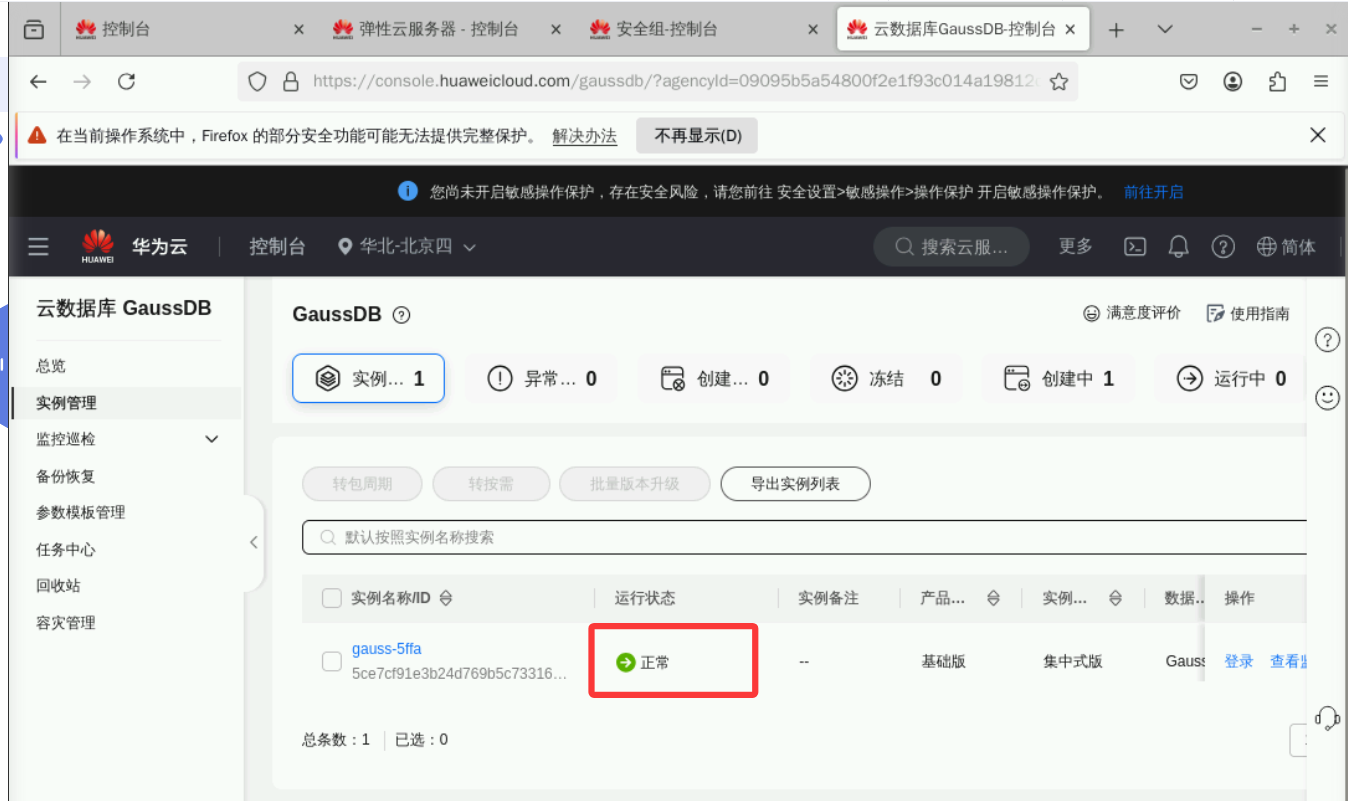Sort by 实例名称/ID column sort icon
The width and height of the screenshot is (1348, 801).
coord(446,598)
